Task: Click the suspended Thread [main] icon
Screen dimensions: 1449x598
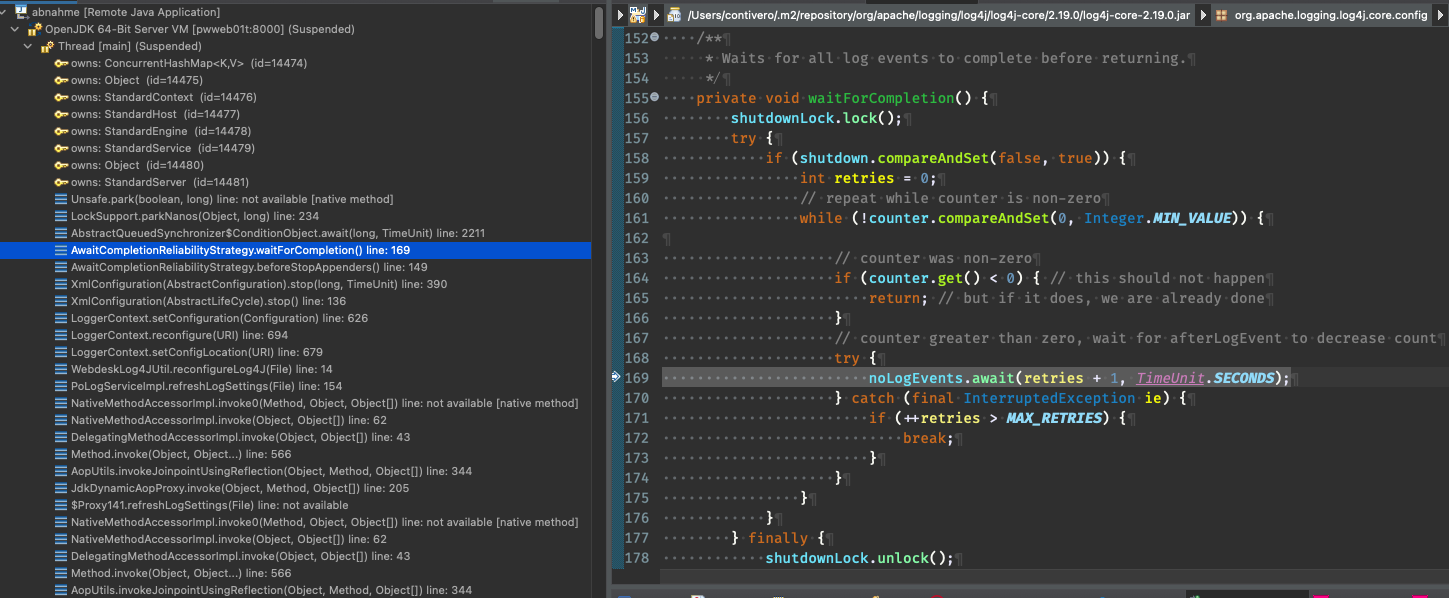Action: click(x=48, y=46)
